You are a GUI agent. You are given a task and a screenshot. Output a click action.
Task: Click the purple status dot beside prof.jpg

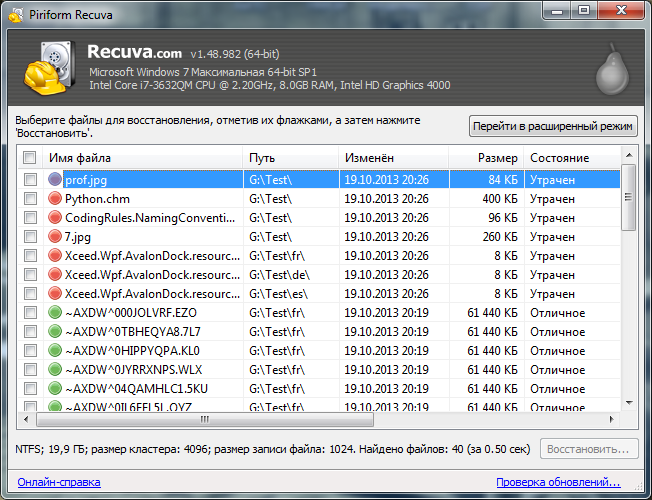pyautogui.click(x=54, y=179)
